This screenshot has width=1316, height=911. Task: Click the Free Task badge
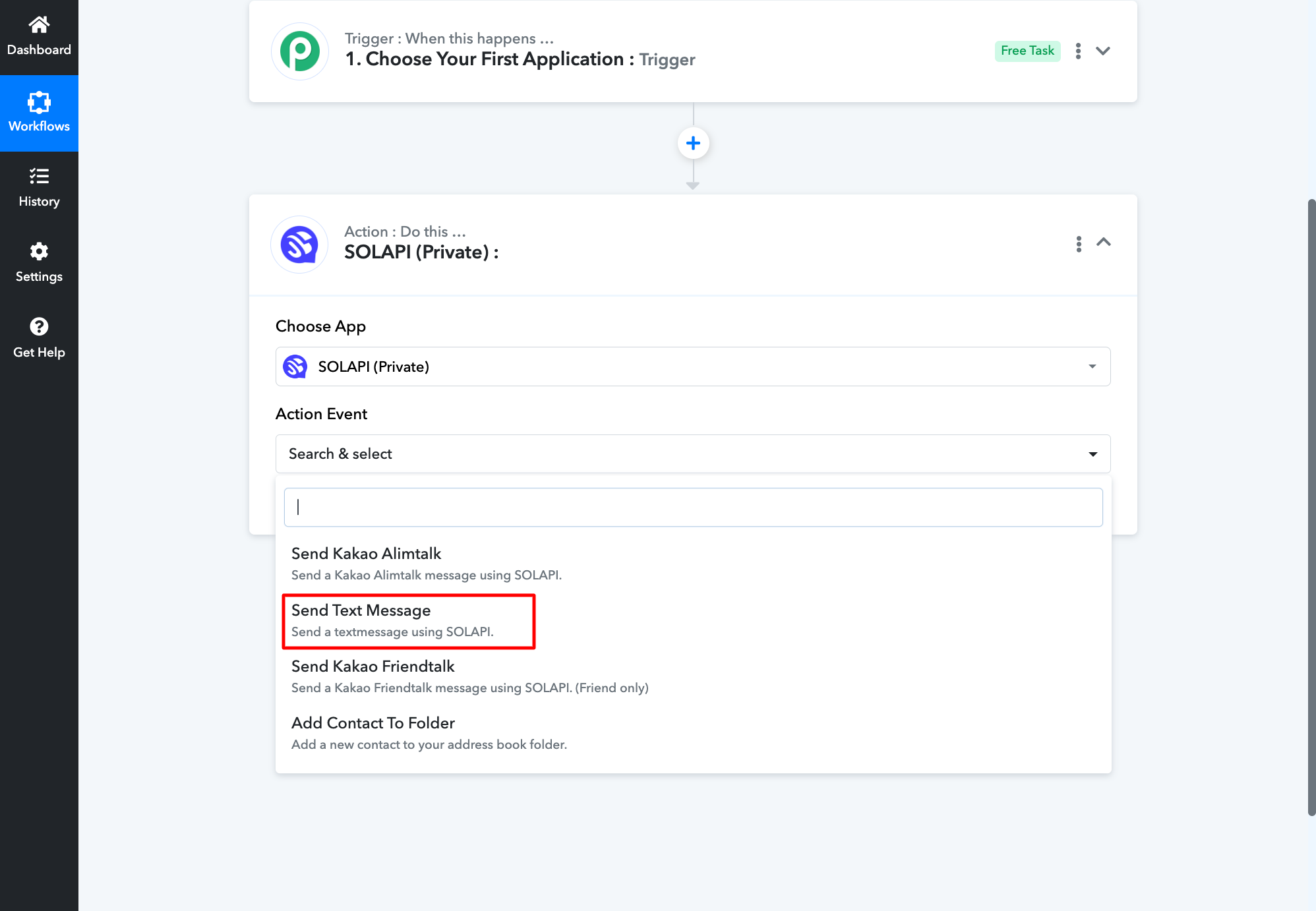[x=1027, y=51]
